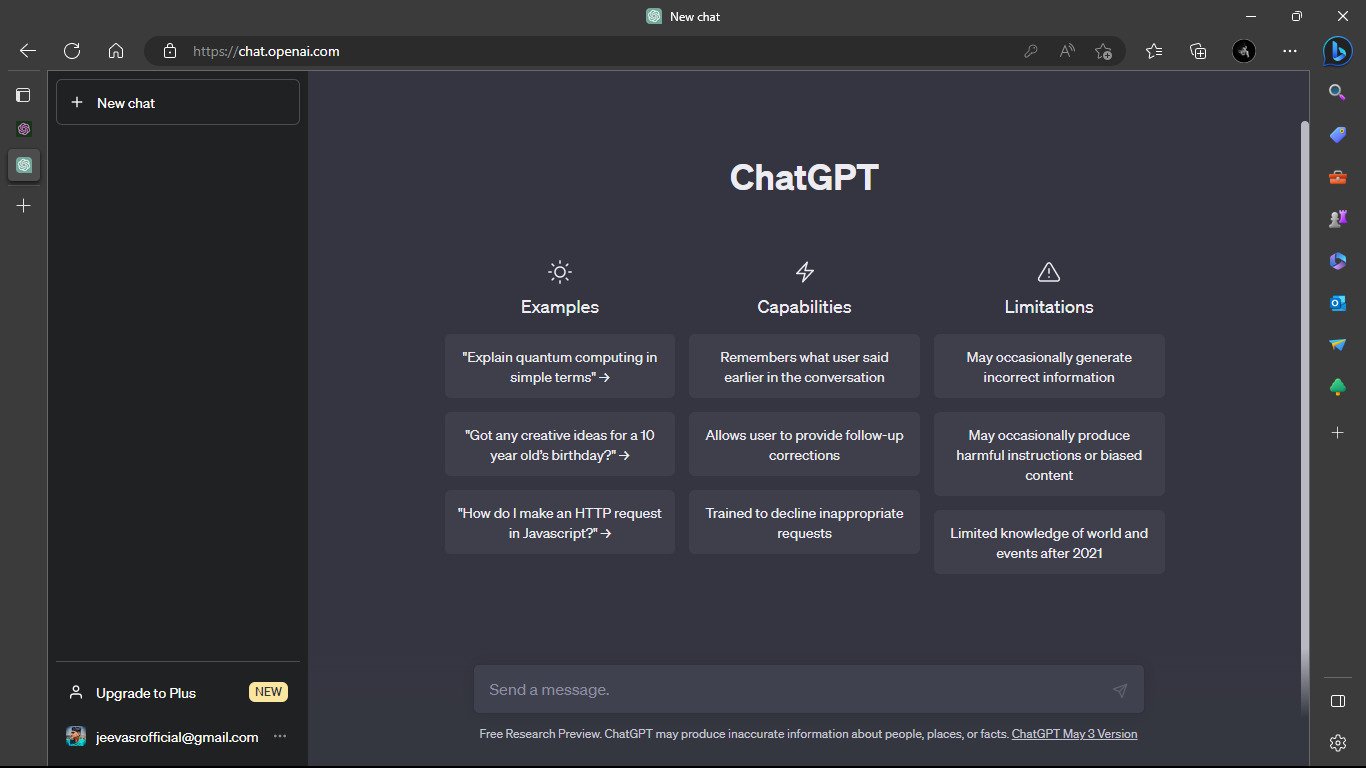Open account menu dots beside email

[280, 737]
